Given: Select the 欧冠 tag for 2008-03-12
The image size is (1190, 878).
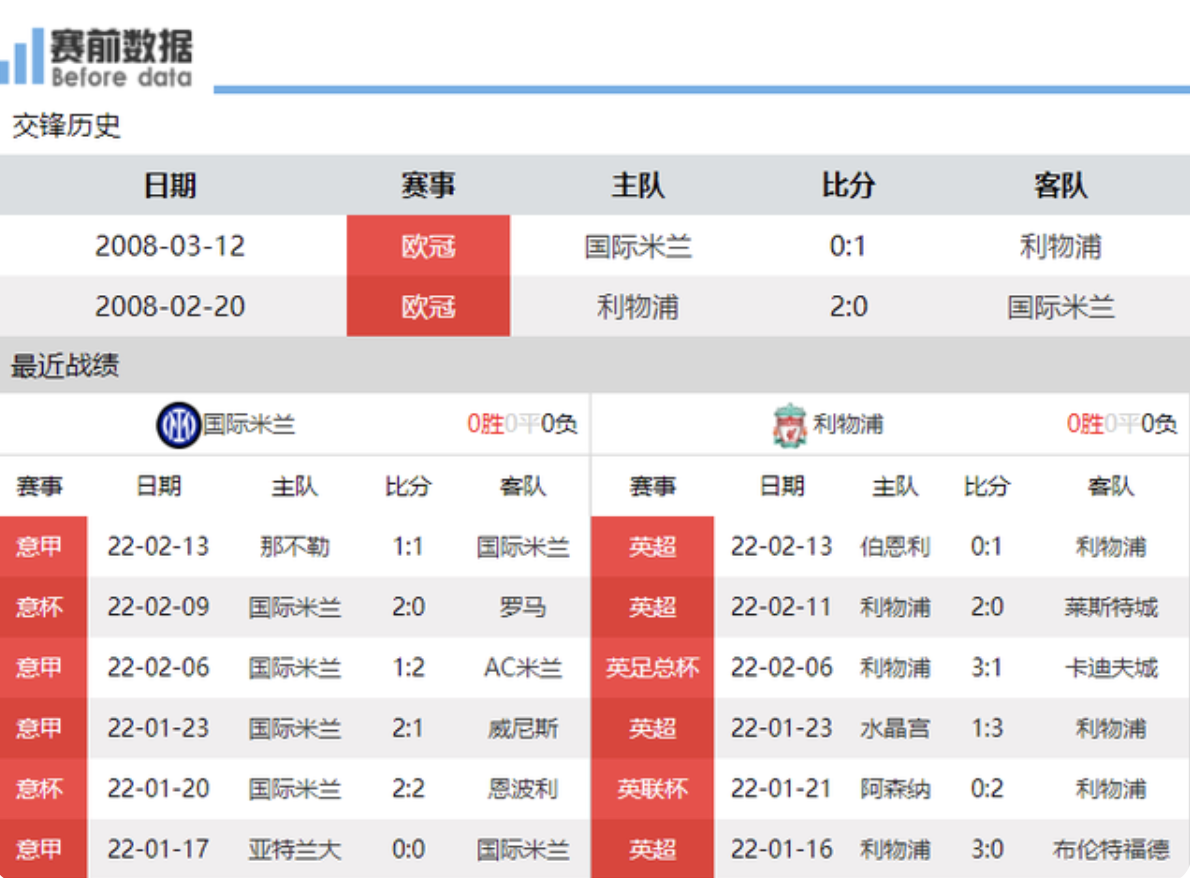Looking at the screenshot, I should (428, 246).
